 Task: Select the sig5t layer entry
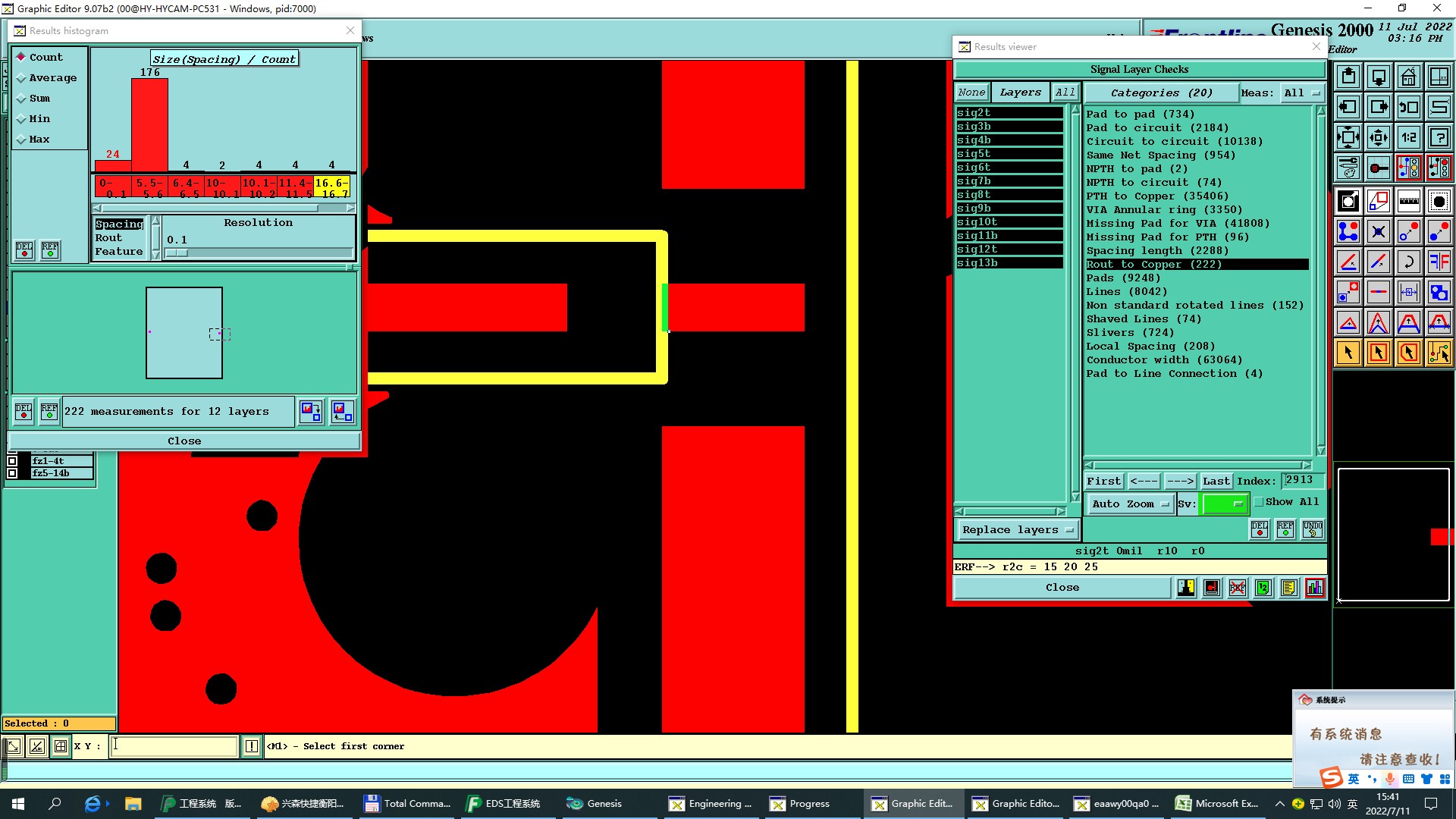1009,154
